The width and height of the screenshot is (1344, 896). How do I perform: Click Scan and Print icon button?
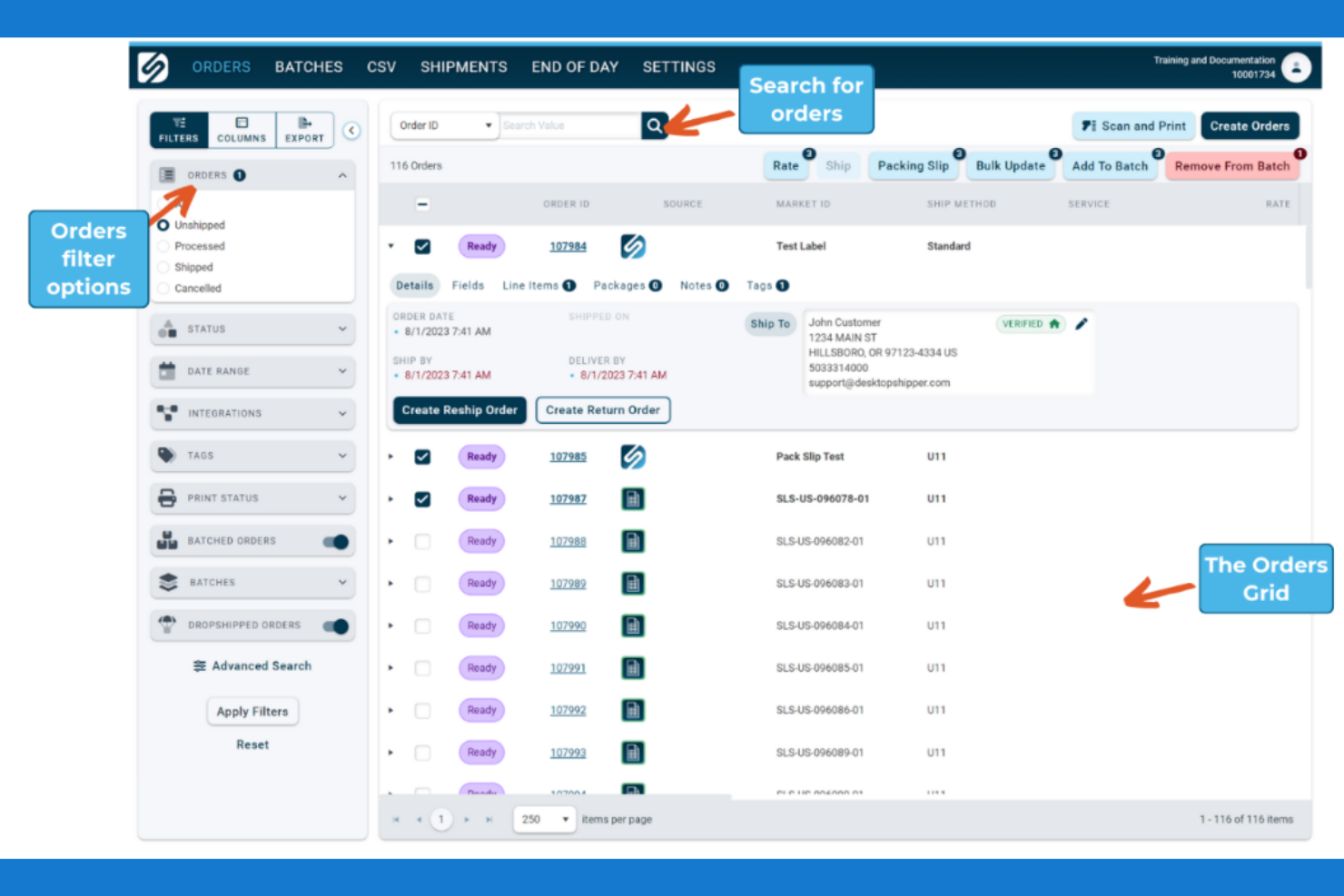(x=1132, y=125)
